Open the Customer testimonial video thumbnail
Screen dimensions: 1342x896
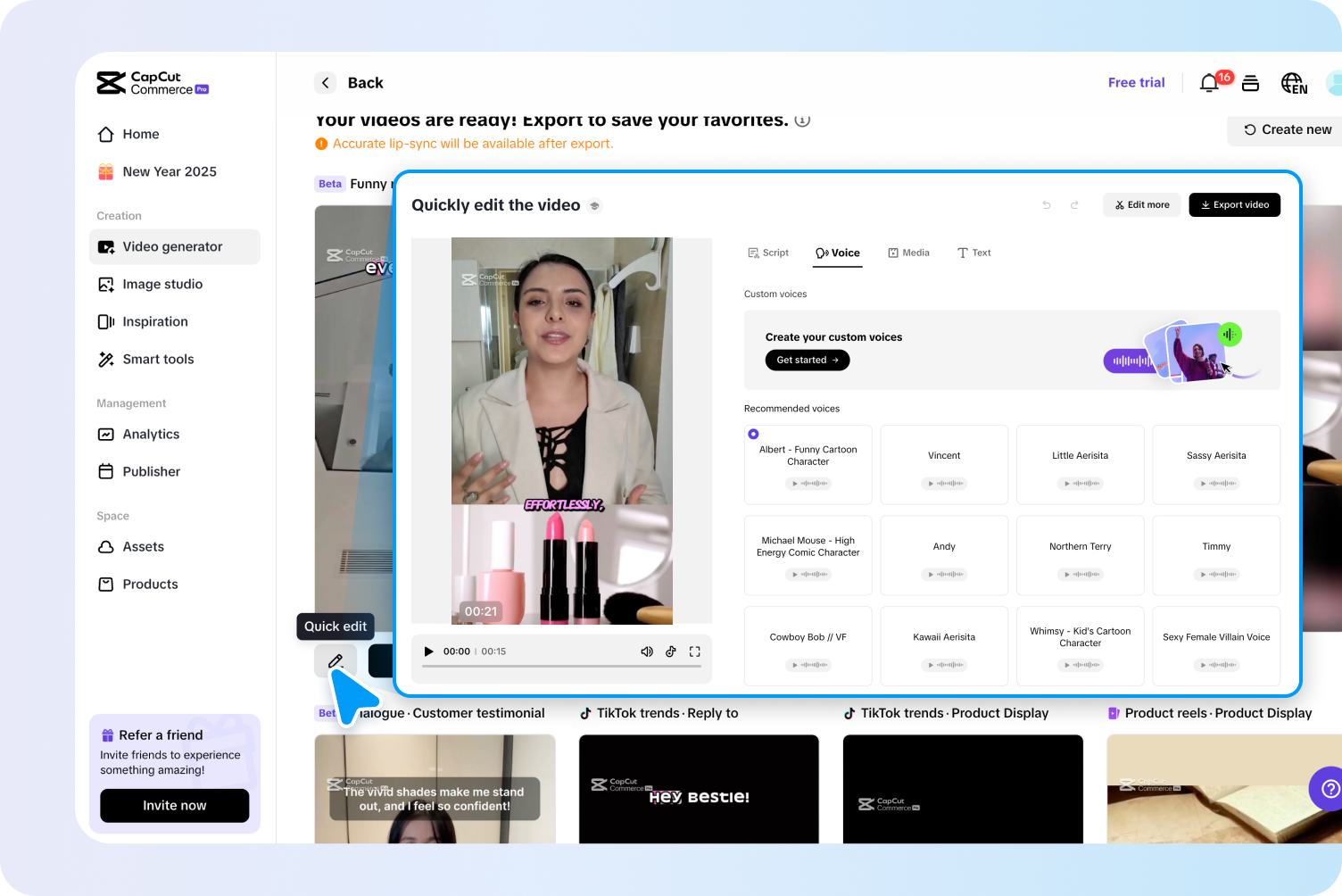coord(435,789)
